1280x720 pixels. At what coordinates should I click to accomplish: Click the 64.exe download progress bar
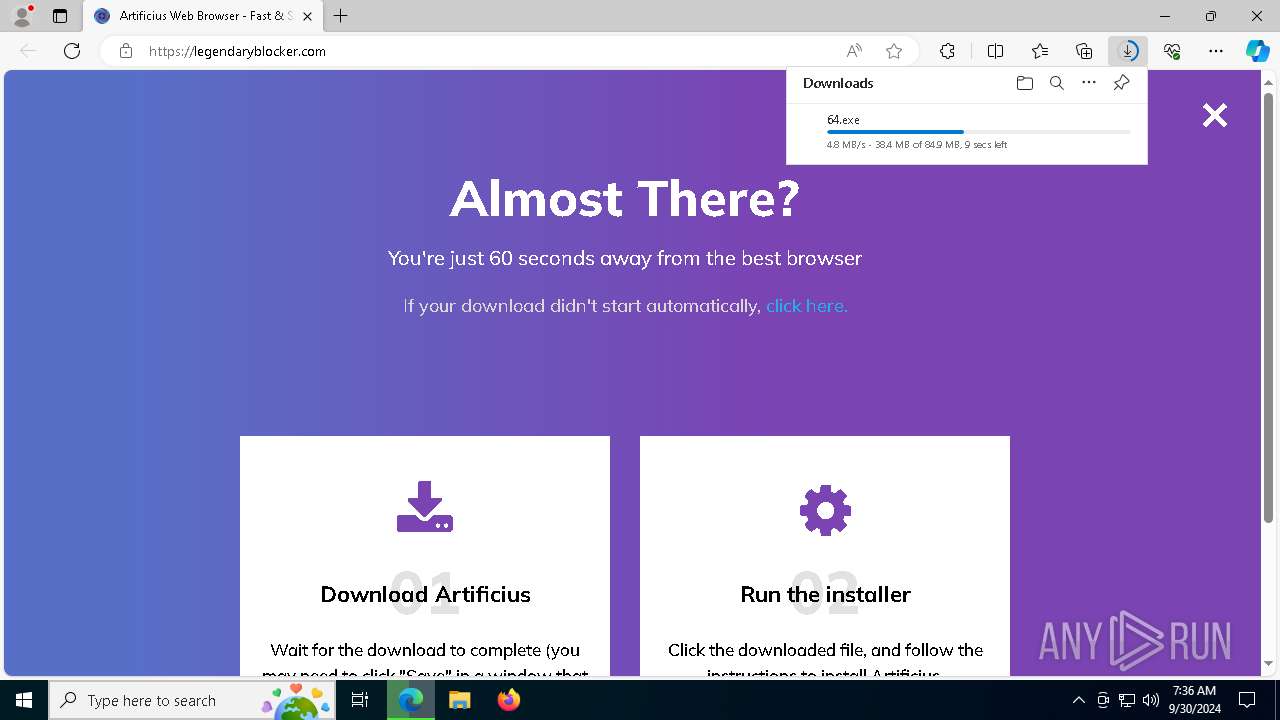(x=978, y=132)
